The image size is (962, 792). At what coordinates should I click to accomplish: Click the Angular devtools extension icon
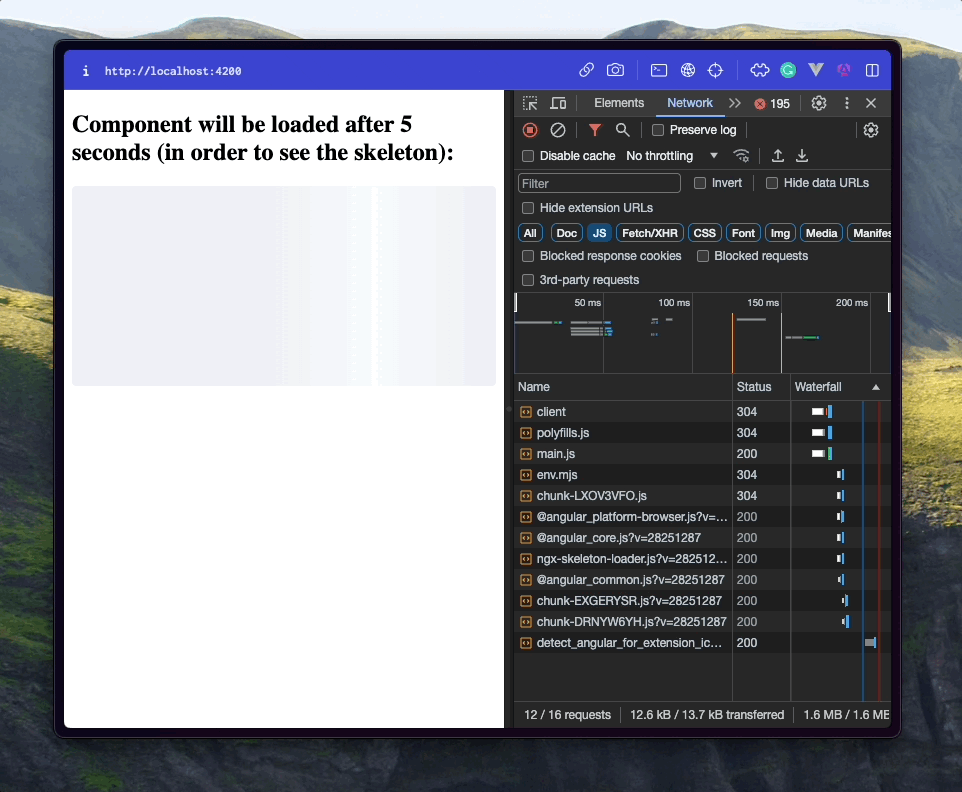(x=844, y=71)
